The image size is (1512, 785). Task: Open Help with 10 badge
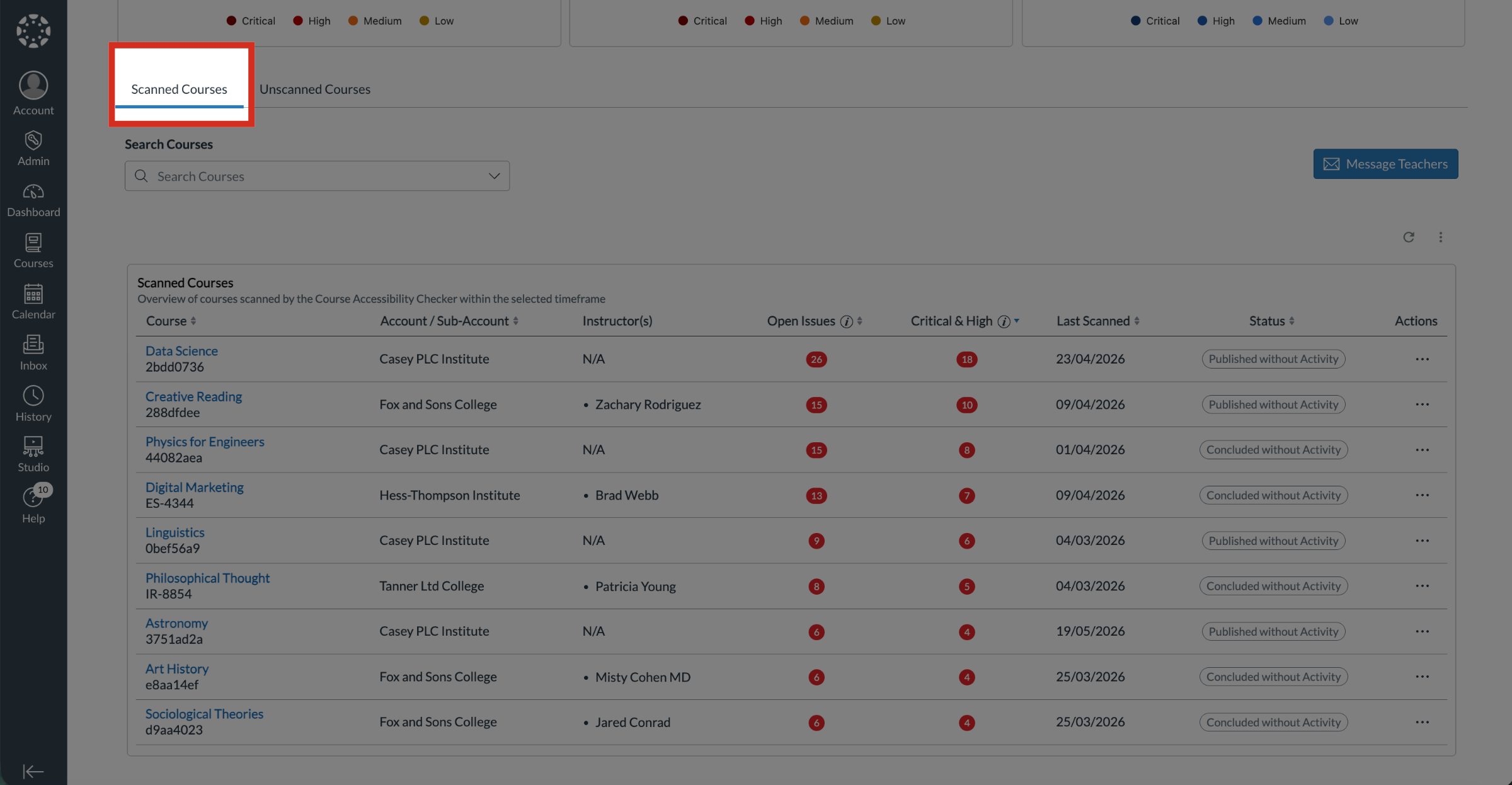point(33,505)
